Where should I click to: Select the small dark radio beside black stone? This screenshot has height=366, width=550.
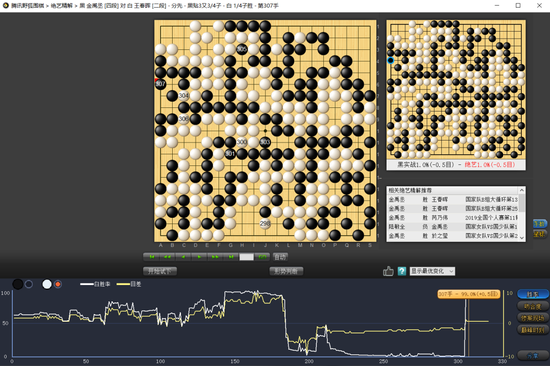click(x=29, y=284)
